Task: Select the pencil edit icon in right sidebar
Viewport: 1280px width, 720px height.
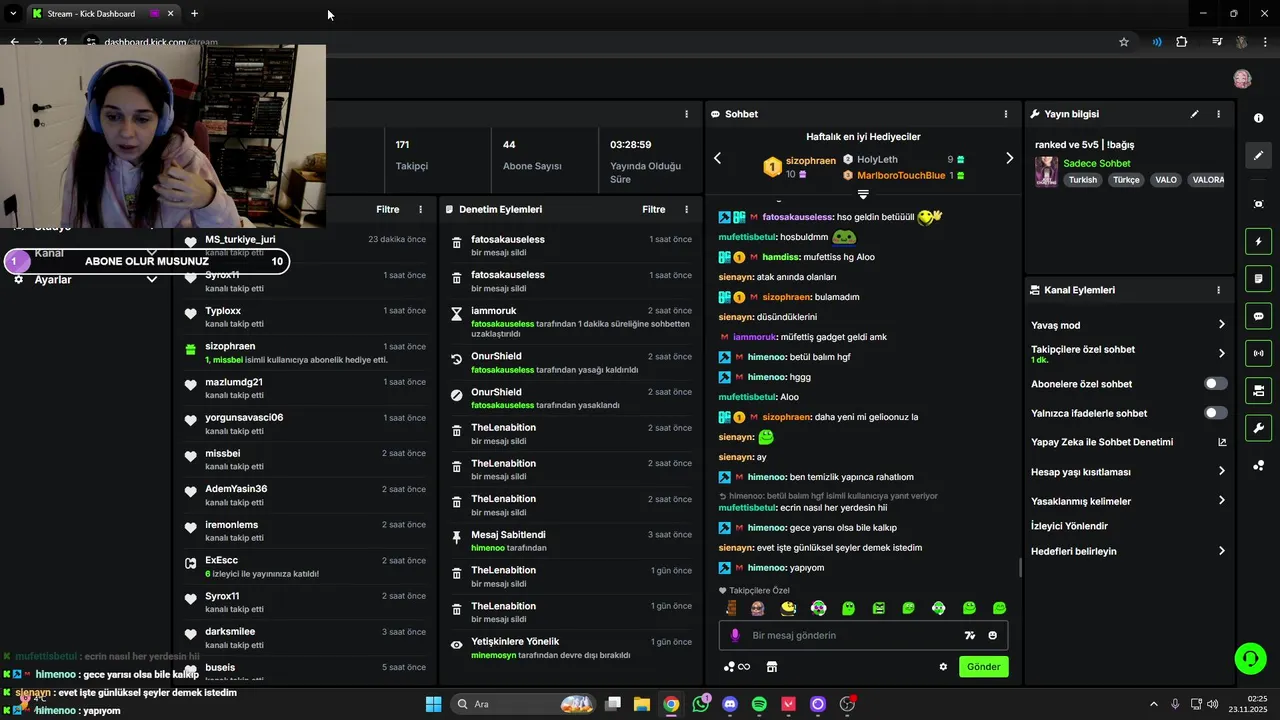Action: click(1258, 156)
